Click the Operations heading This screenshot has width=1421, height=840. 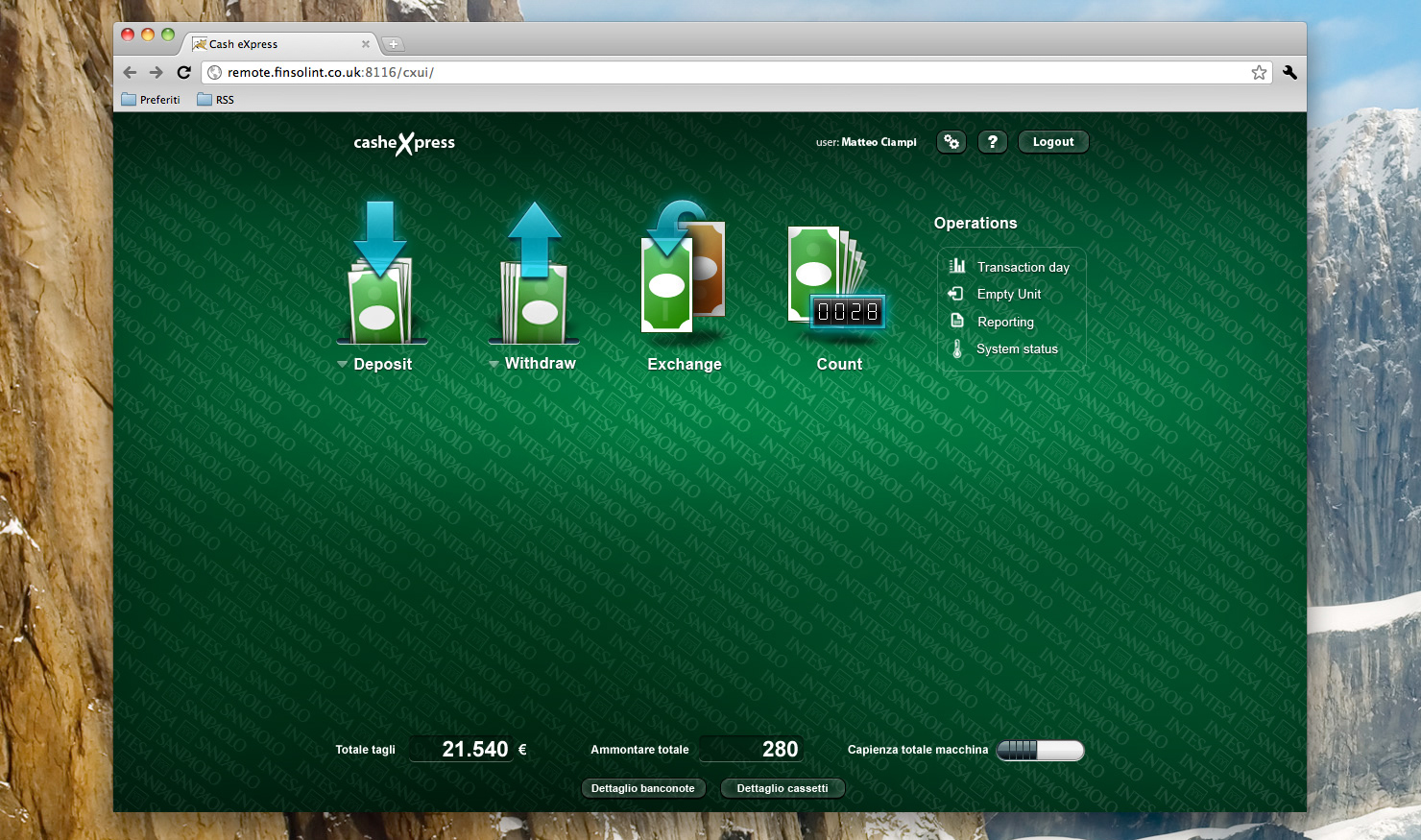pyautogui.click(x=975, y=223)
